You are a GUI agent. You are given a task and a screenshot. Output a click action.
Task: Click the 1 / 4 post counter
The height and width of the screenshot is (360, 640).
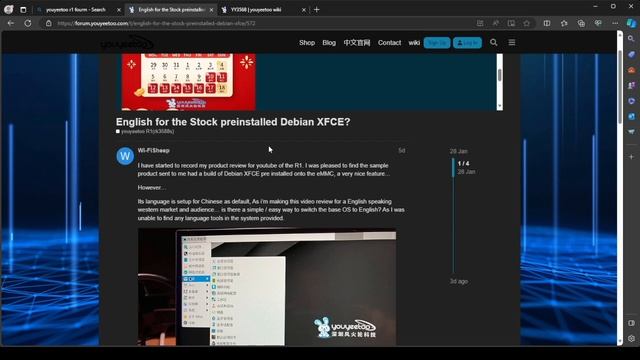coord(463,163)
